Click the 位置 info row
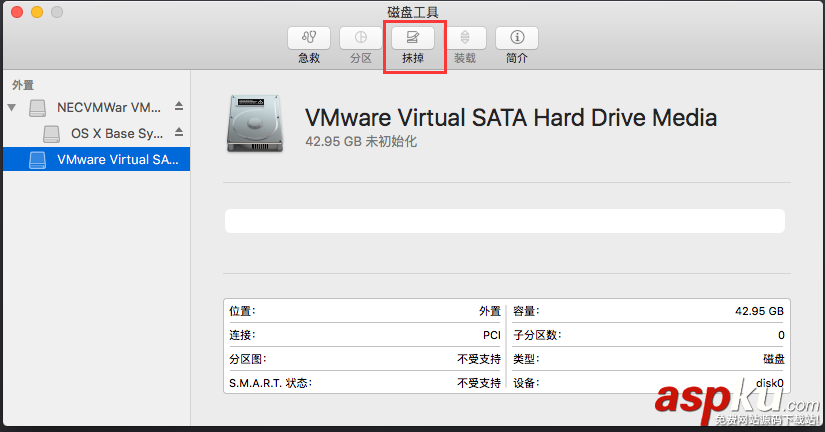Image resolution: width=825 pixels, height=432 pixels. click(365, 311)
